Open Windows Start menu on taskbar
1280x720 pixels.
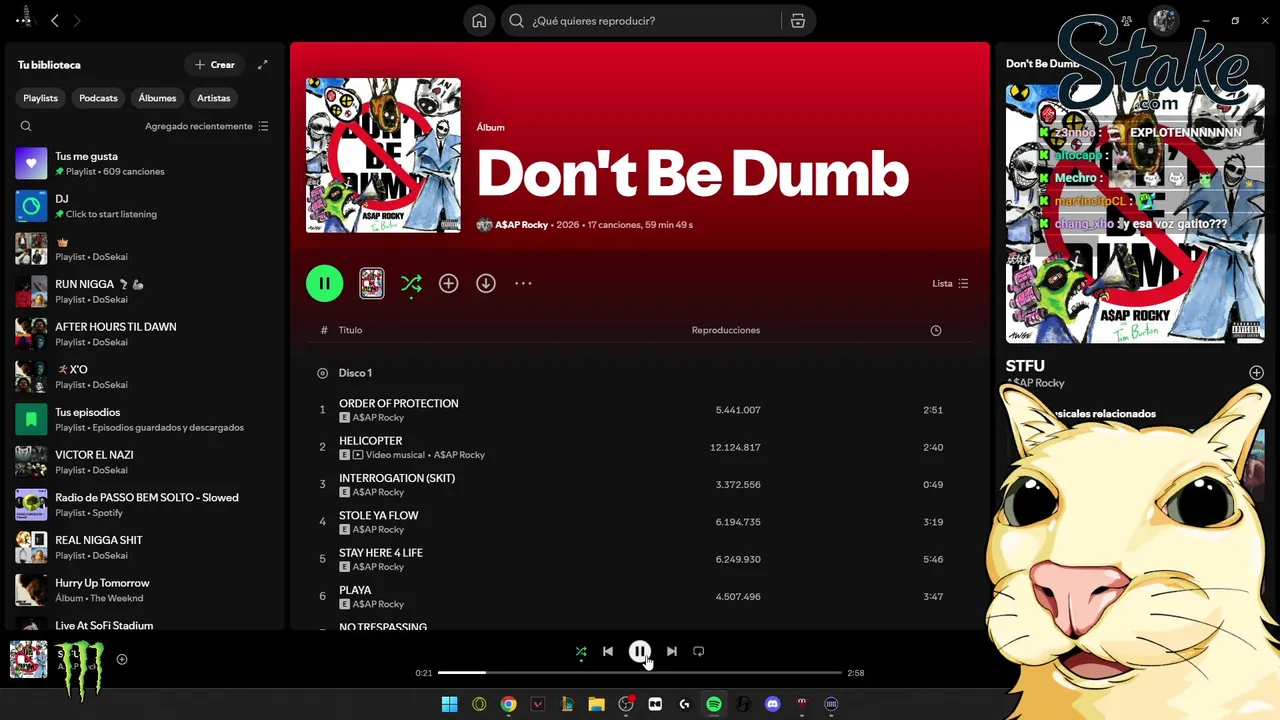(449, 704)
